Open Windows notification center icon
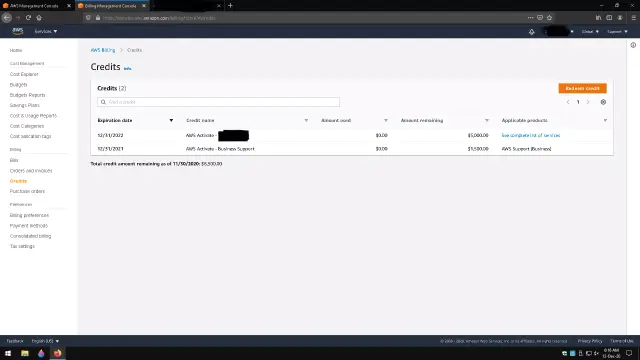The image size is (640, 360). click(x=629, y=353)
